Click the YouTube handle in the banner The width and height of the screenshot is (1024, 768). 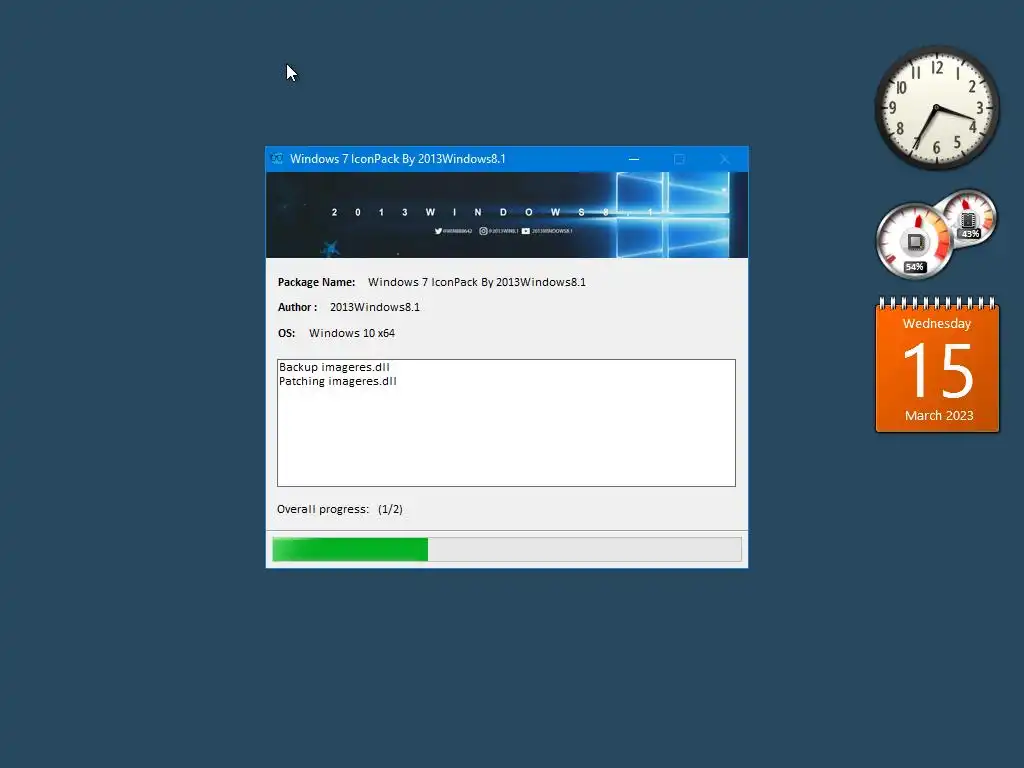point(547,231)
